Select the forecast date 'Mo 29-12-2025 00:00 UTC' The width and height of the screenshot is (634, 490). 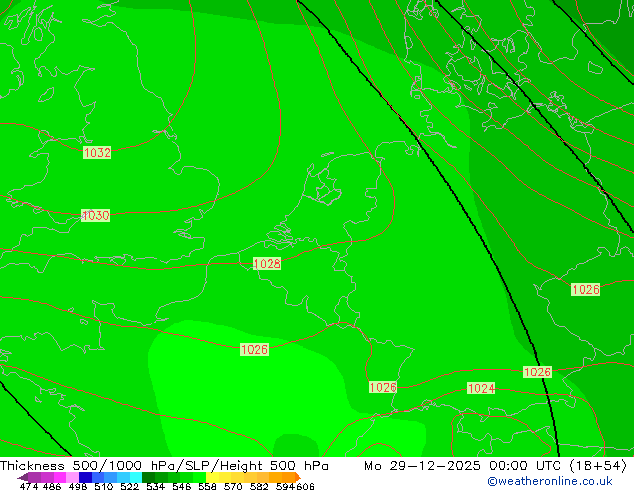(463, 466)
